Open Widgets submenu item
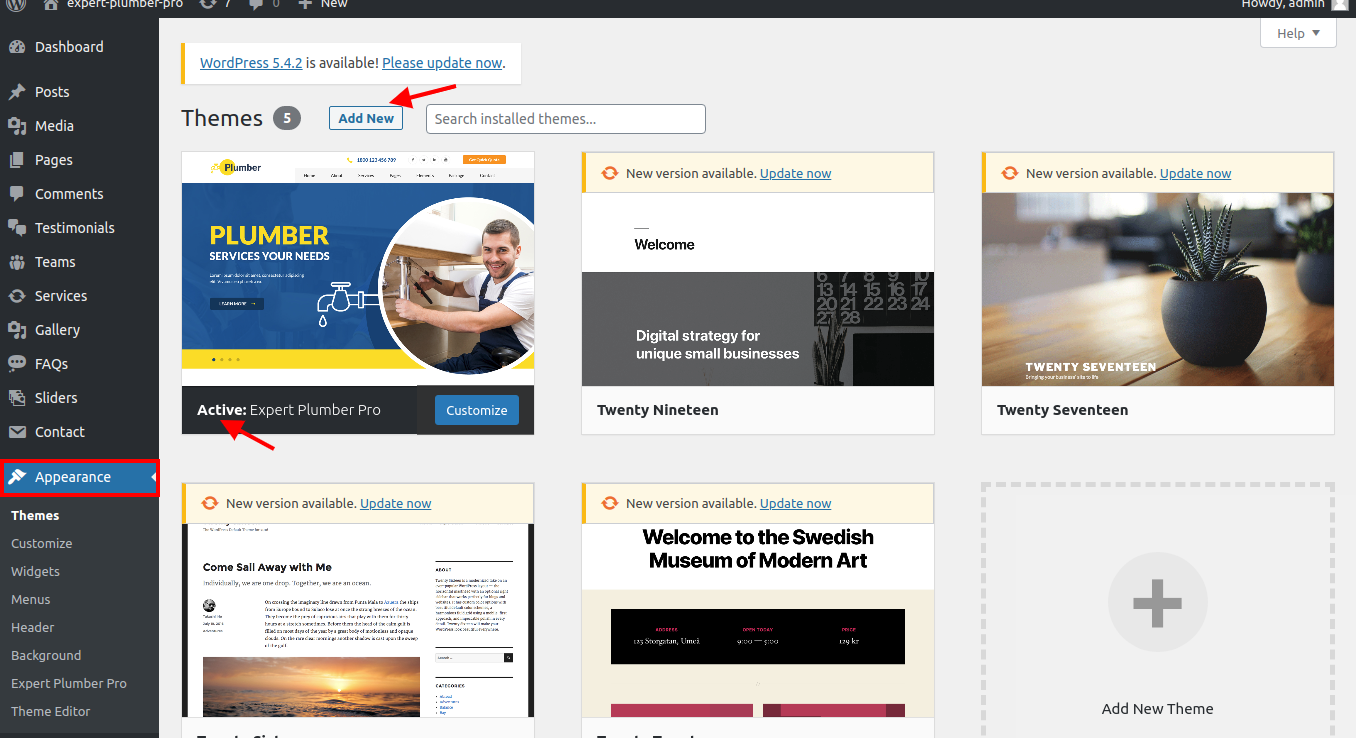This screenshot has height=738, width=1356. [x=35, y=571]
